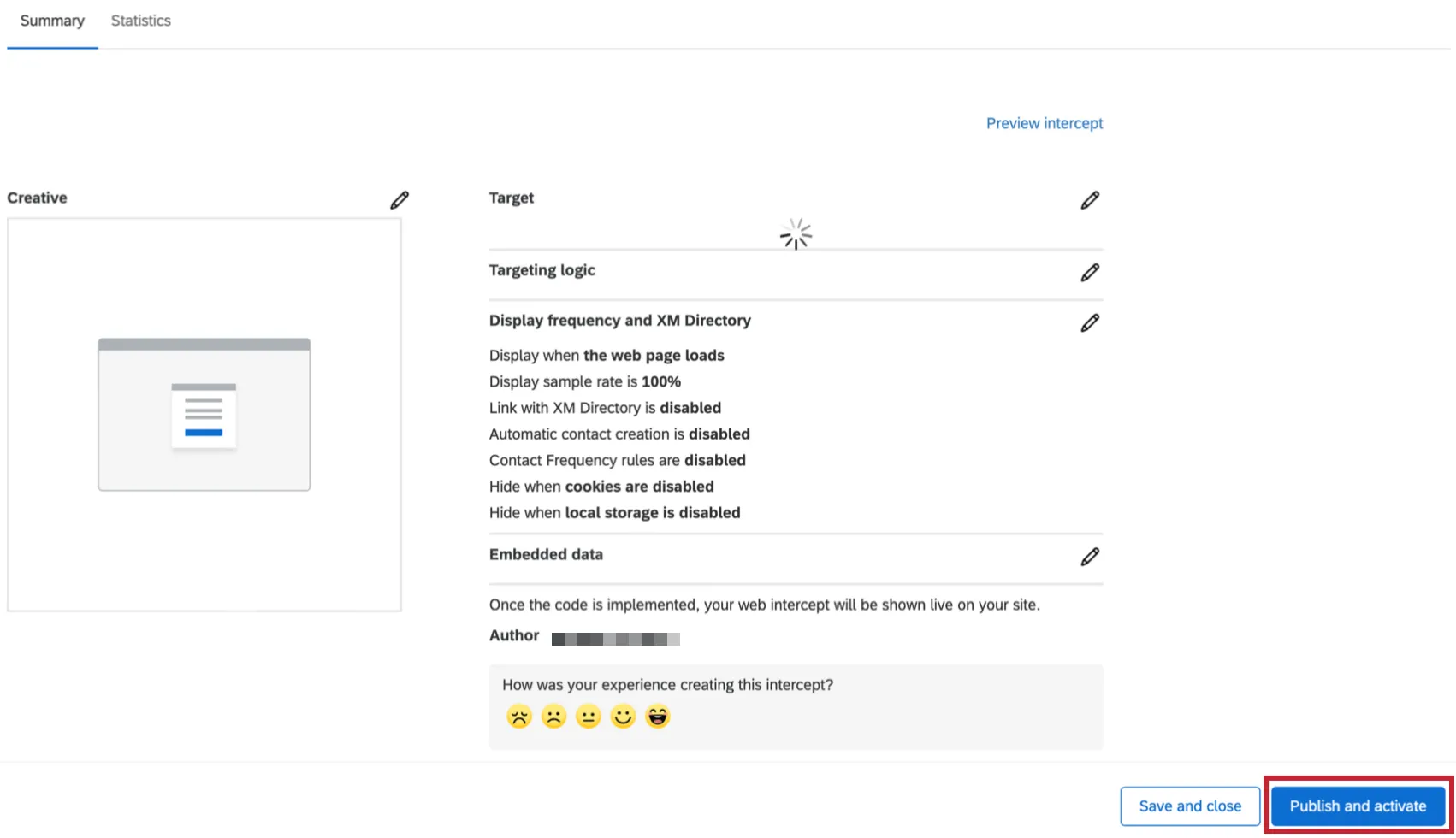Open the Preview intercept link

1044,123
